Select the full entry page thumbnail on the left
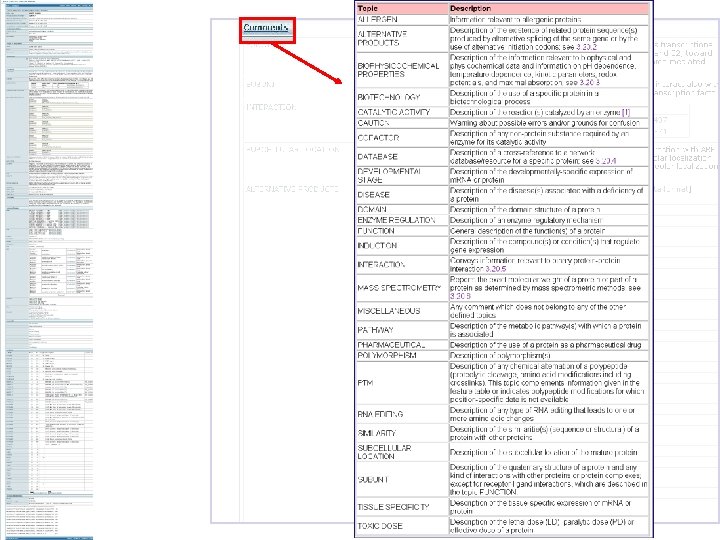The height and width of the screenshot is (540, 720). coord(49,272)
